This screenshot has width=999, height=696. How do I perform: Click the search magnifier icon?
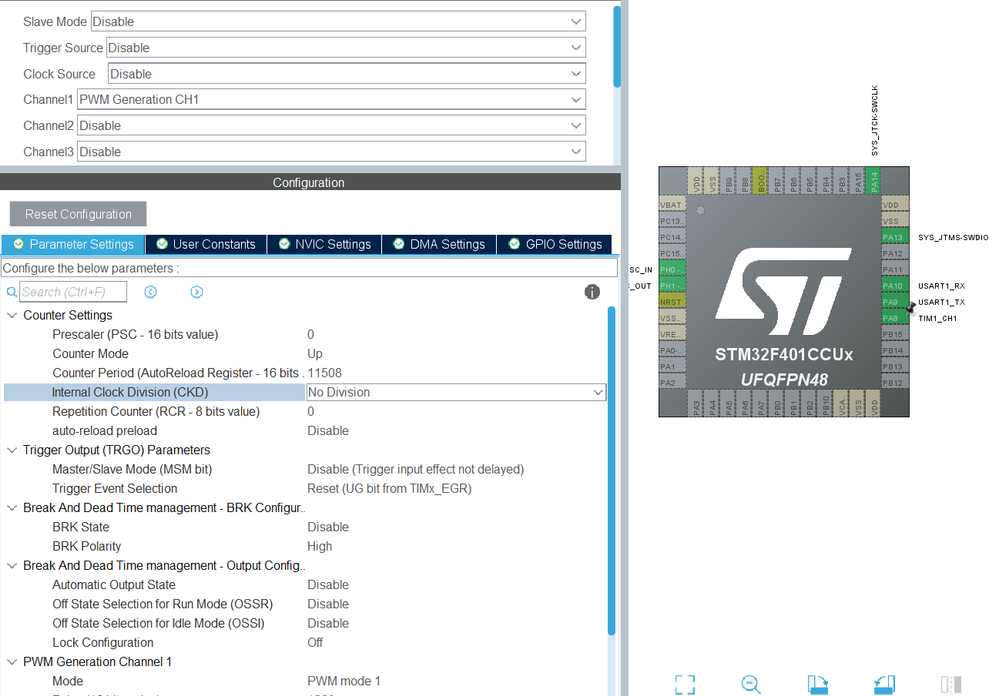(x=11, y=293)
